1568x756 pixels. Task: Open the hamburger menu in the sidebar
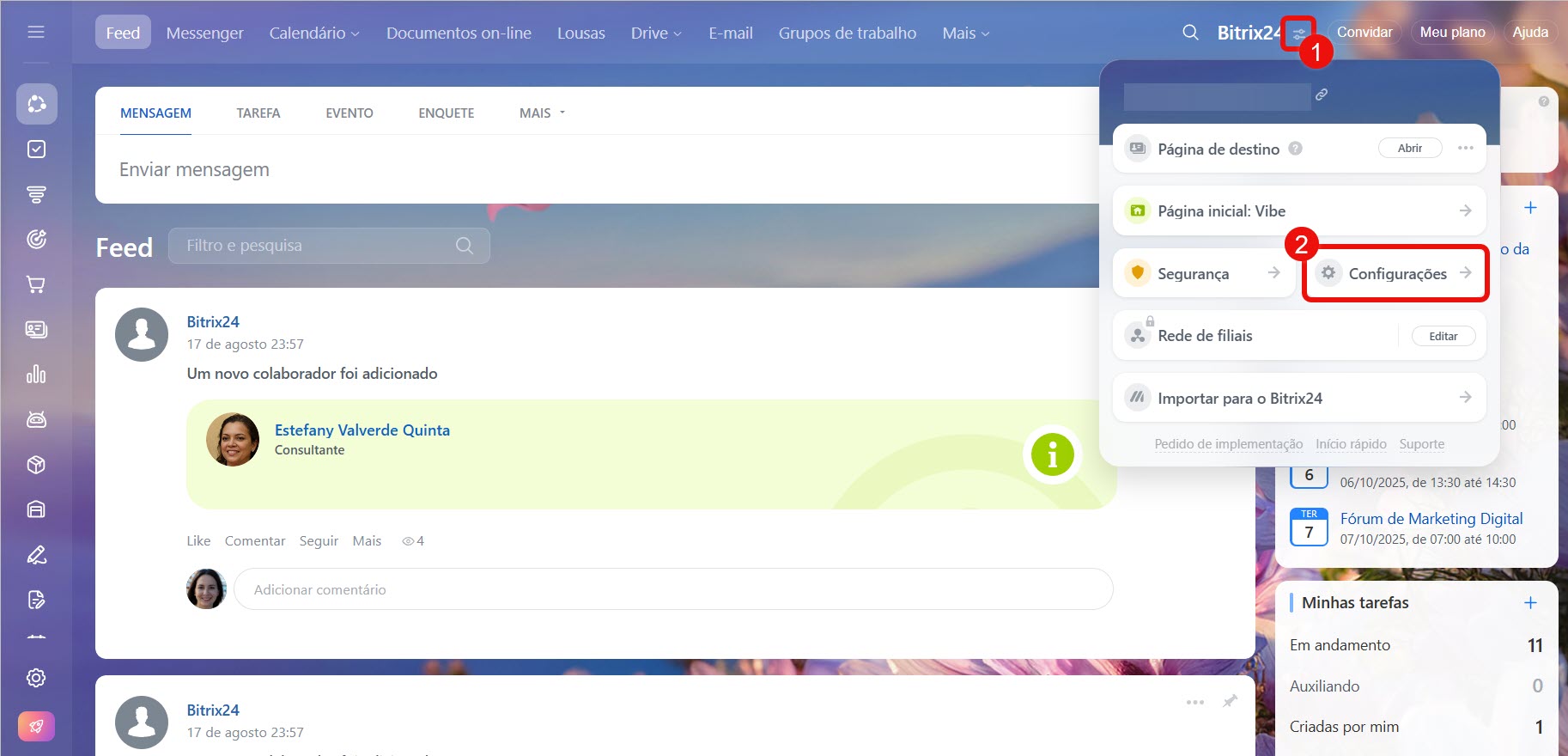tap(36, 32)
